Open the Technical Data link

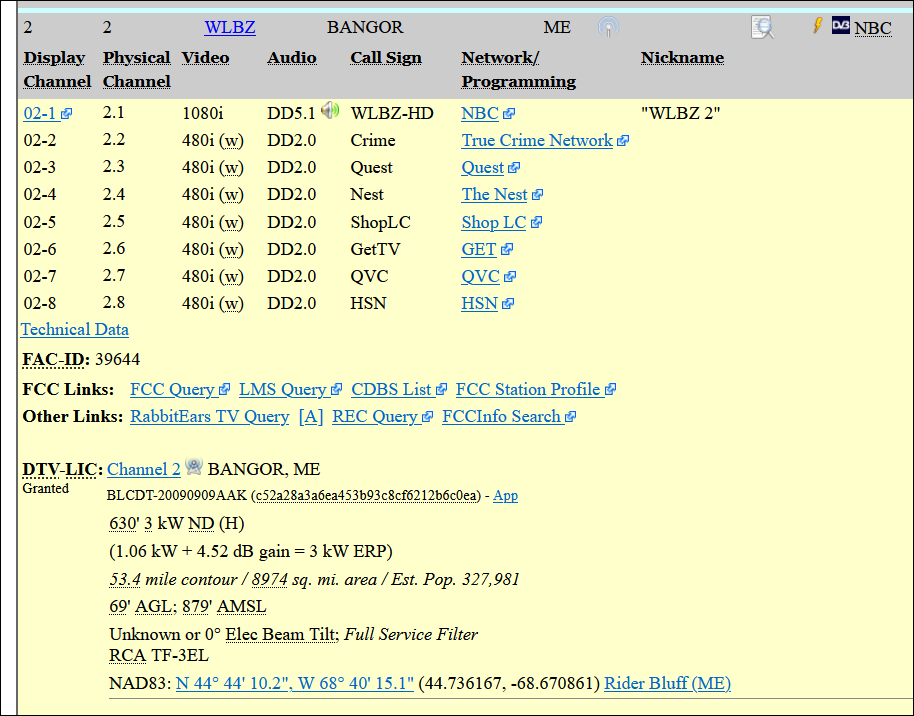(x=75, y=329)
